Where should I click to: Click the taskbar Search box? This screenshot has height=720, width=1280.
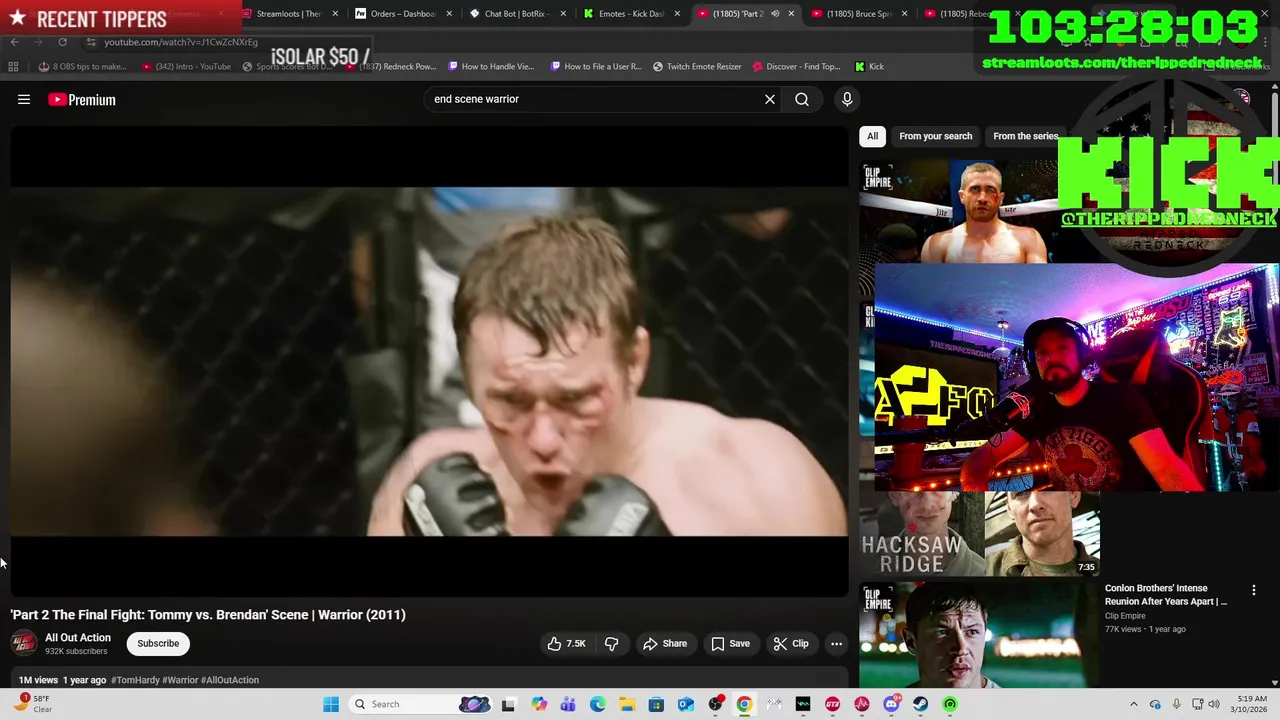[x=420, y=704]
